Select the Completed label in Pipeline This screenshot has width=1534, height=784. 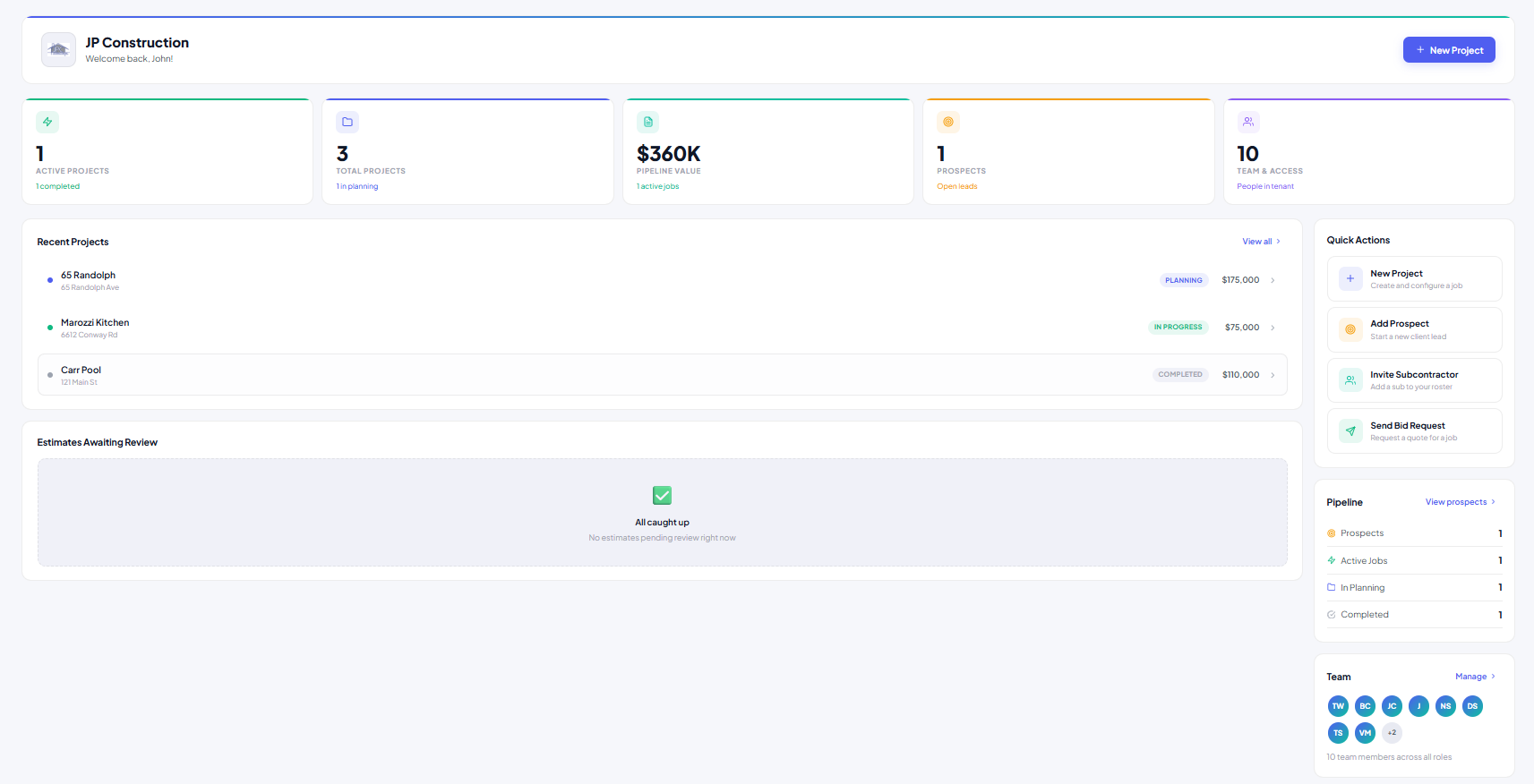tap(1365, 615)
